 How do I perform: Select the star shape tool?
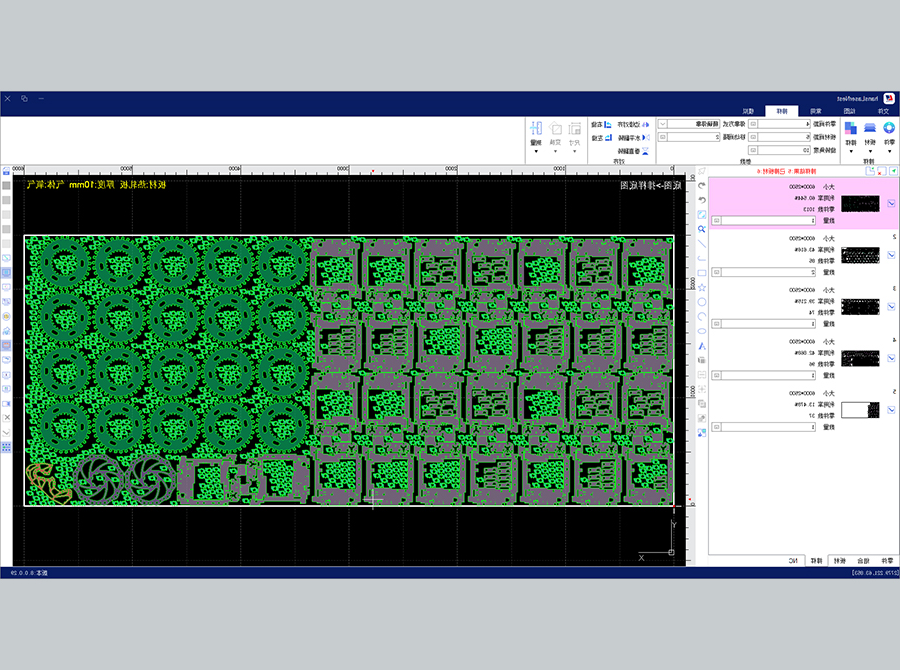coord(701,287)
